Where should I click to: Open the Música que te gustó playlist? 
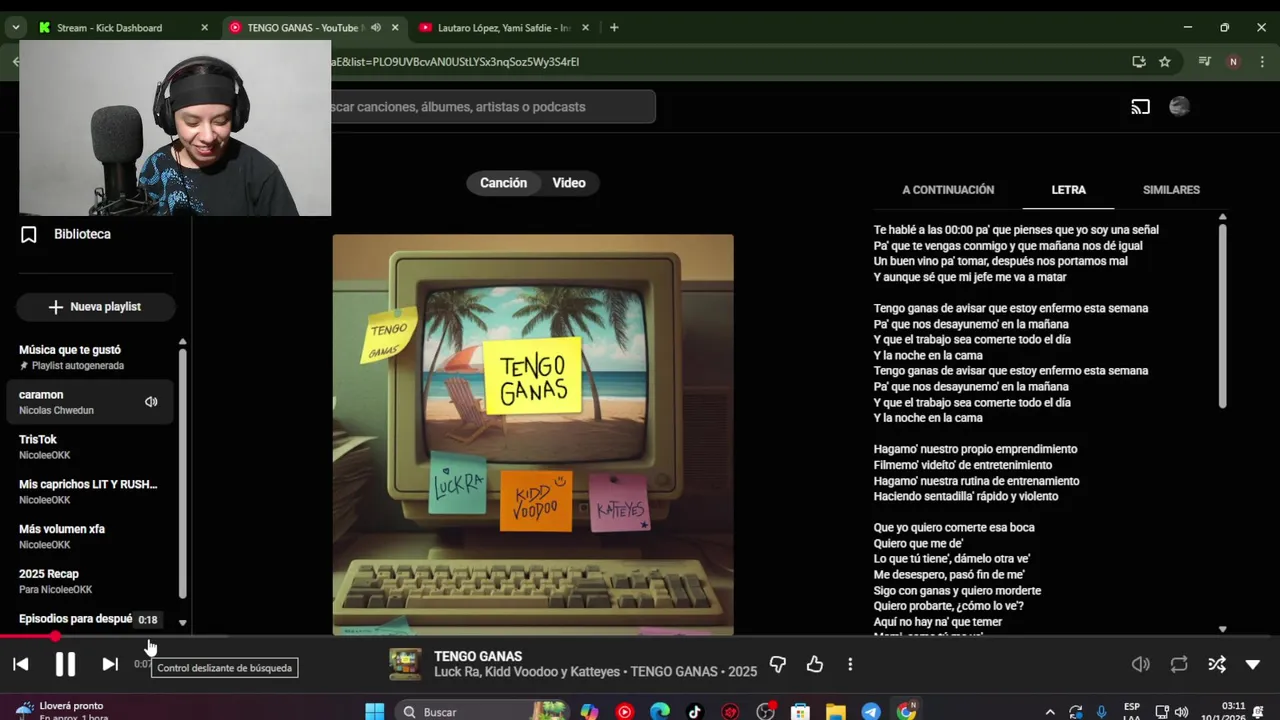90,357
